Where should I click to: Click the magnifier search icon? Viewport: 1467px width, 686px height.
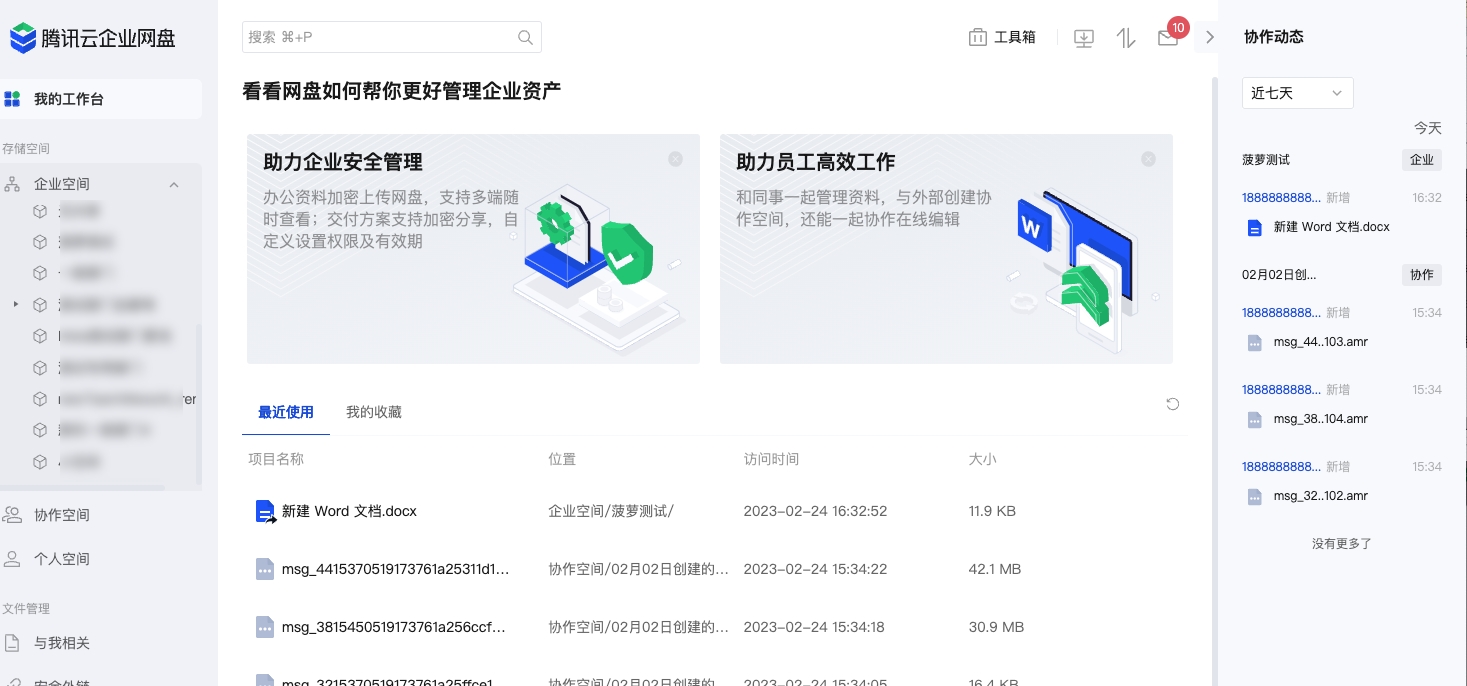525,38
